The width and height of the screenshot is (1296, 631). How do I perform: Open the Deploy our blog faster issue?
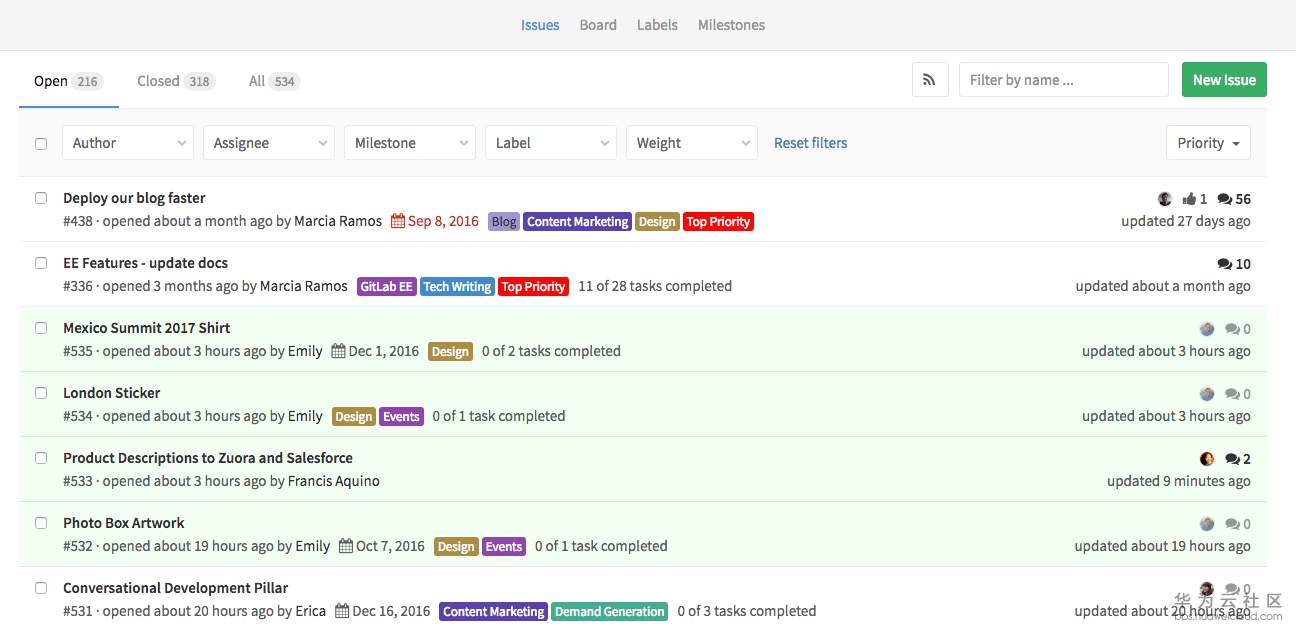point(134,198)
